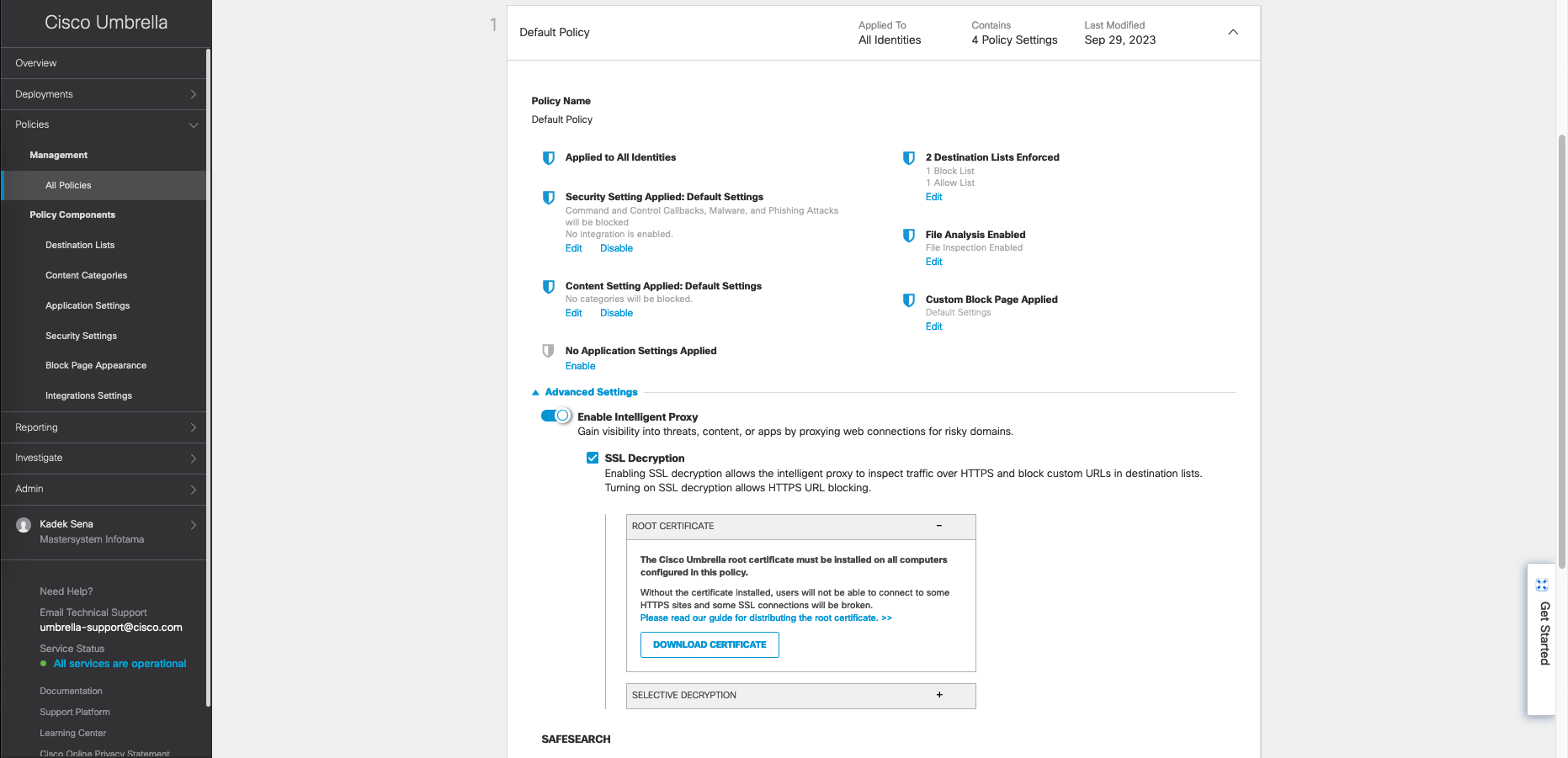Expand the Selective Decryption section
Screen dimensions: 1568x758
(939, 695)
